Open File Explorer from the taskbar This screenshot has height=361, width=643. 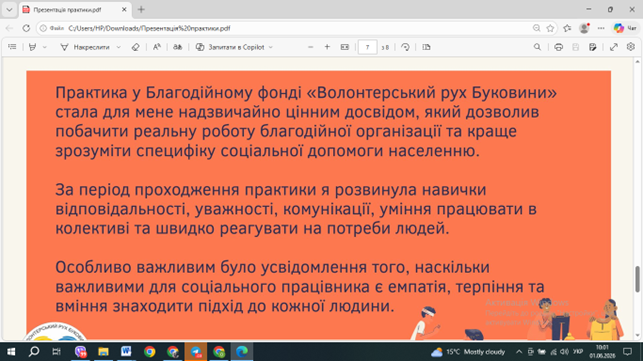coord(103,352)
